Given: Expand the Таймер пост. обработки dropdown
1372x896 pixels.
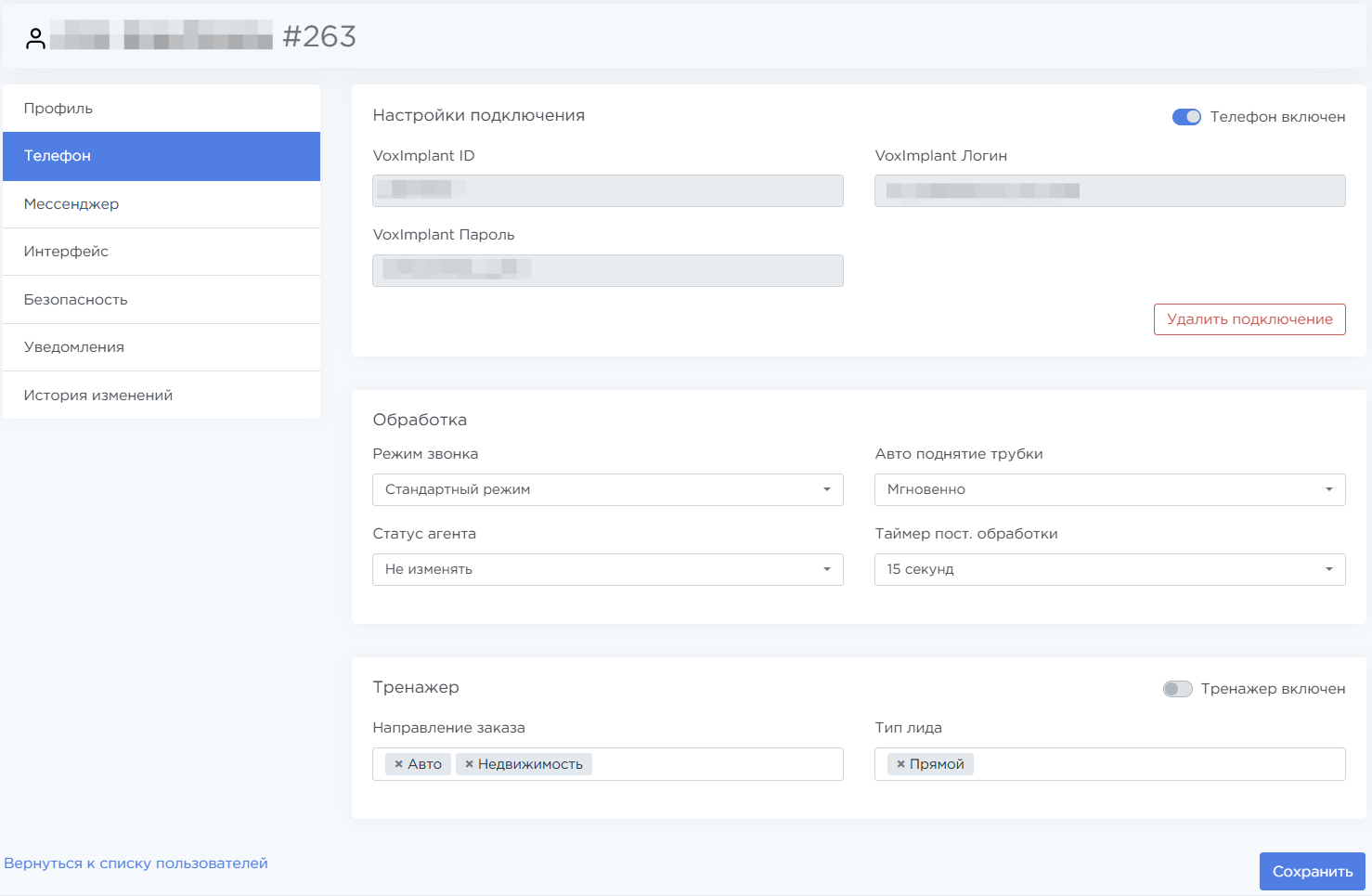Looking at the screenshot, I should [x=1109, y=569].
